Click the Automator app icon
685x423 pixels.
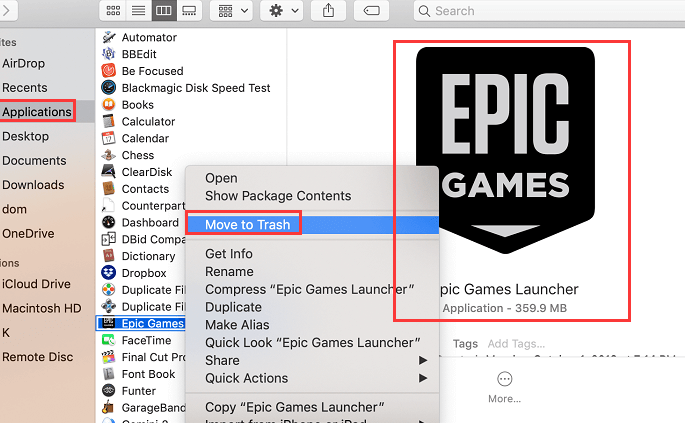[108, 37]
